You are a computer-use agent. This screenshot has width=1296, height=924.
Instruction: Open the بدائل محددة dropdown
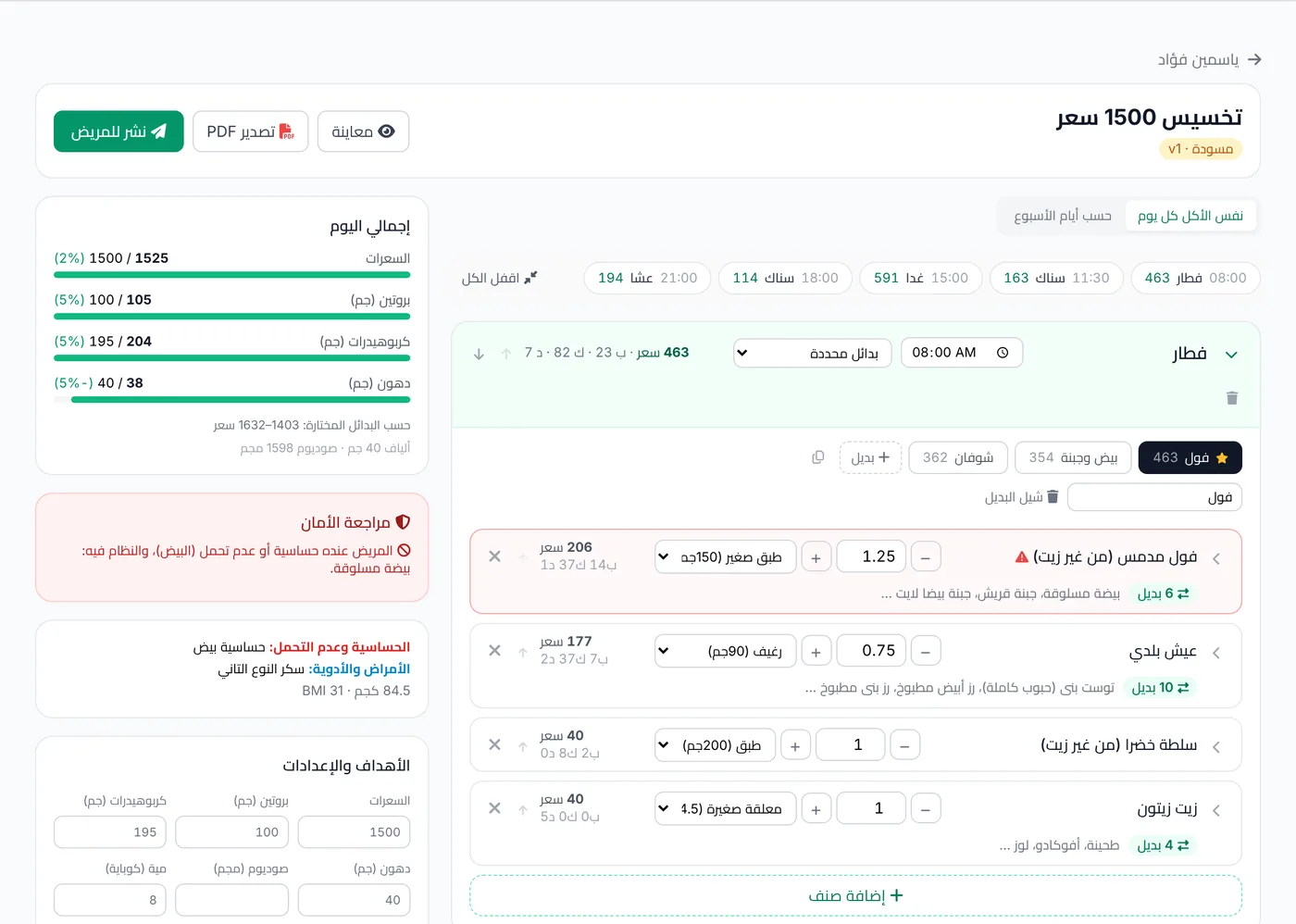click(812, 353)
